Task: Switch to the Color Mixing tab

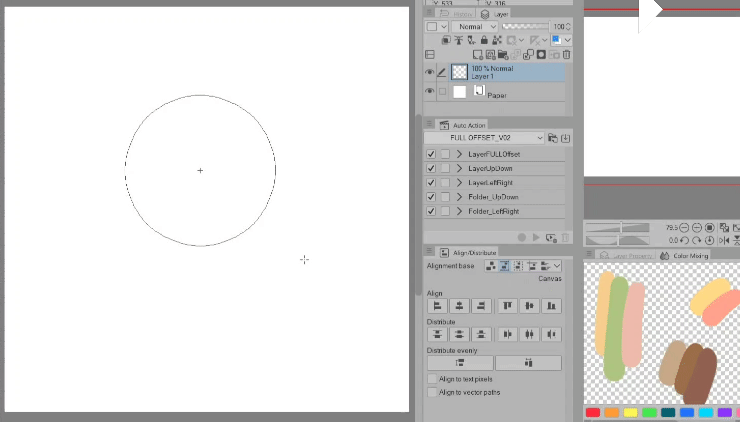Action: pos(684,256)
